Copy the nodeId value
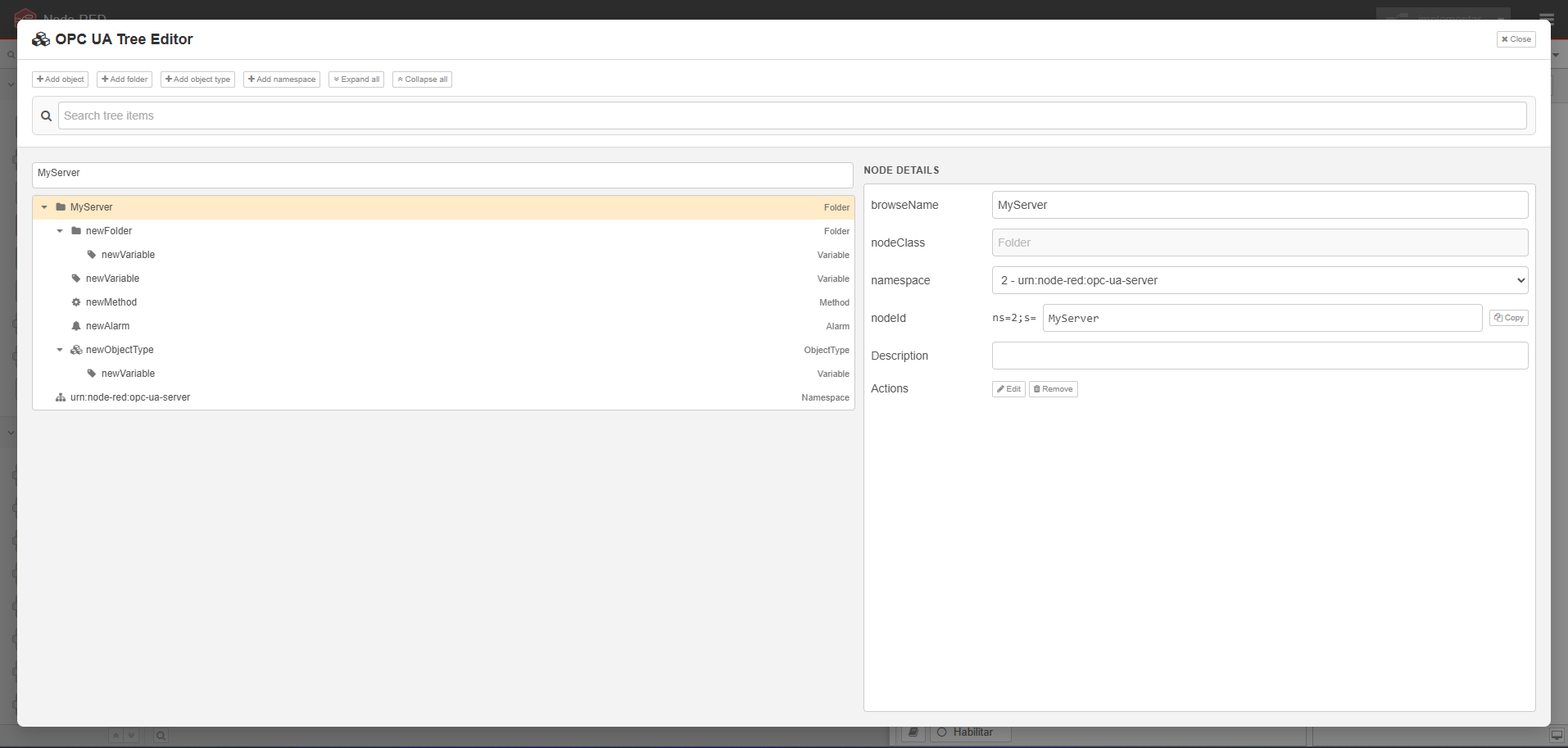1568x748 pixels. point(1509,318)
